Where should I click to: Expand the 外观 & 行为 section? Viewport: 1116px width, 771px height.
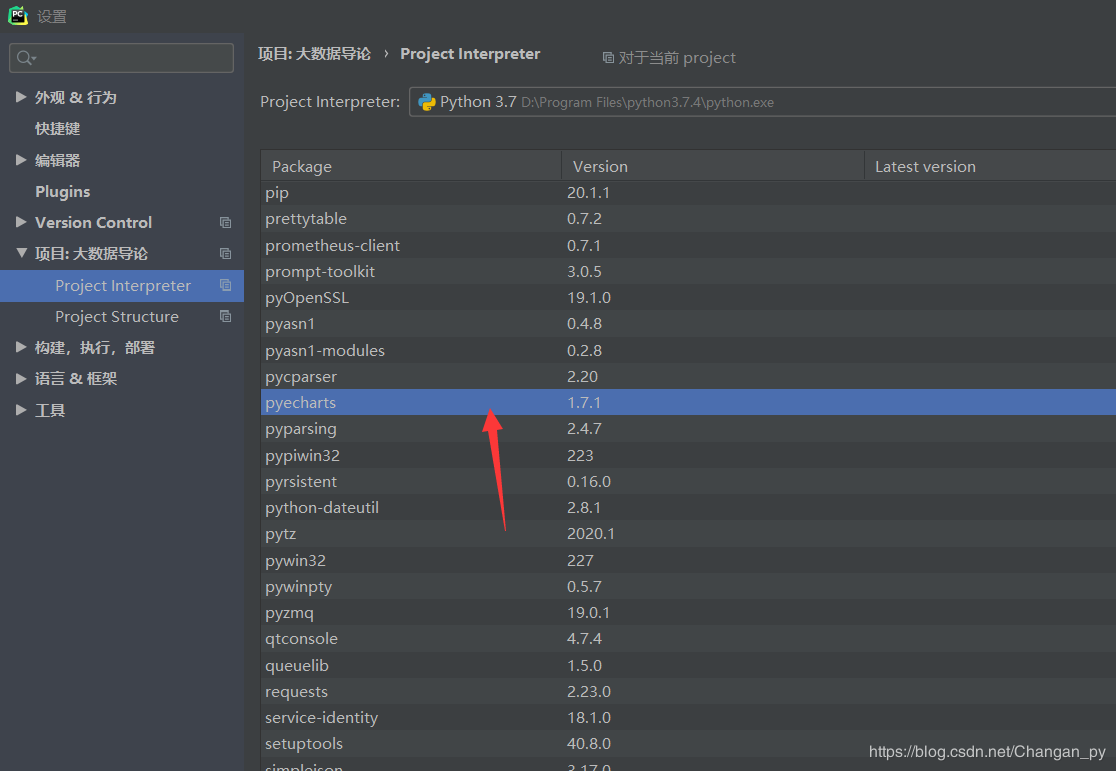coord(21,97)
